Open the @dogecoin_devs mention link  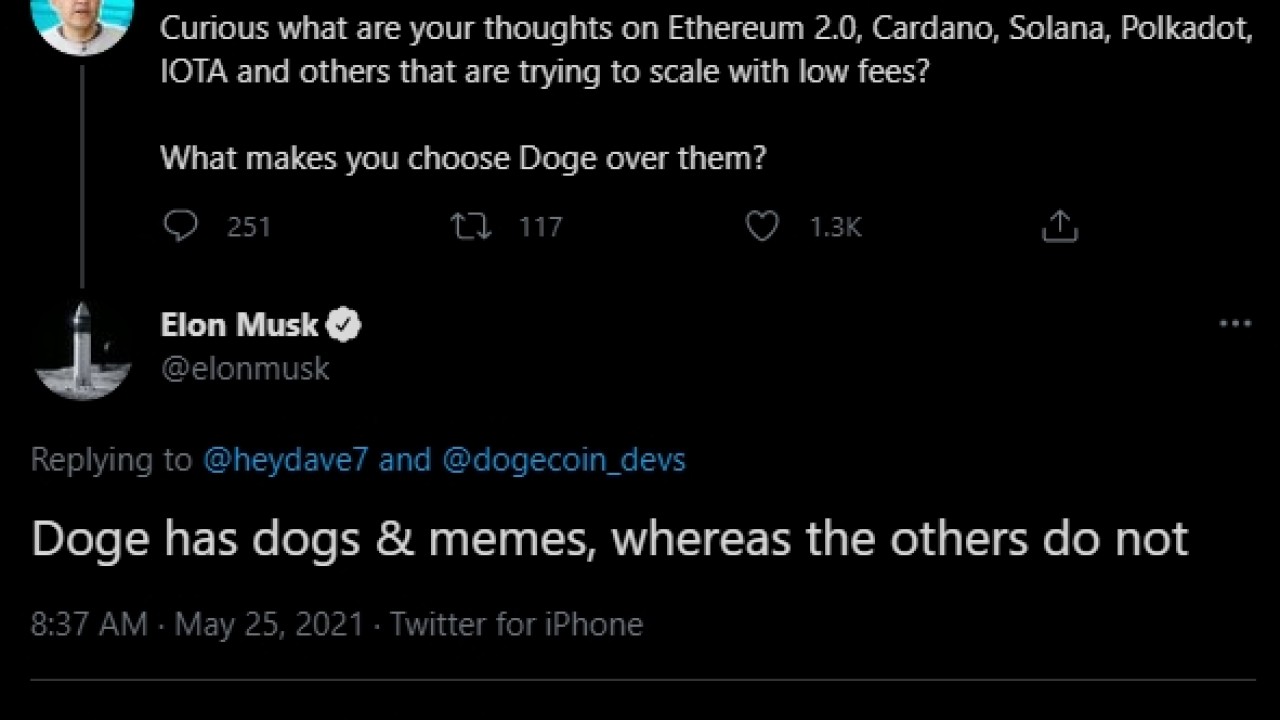pyautogui.click(x=563, y=460)
